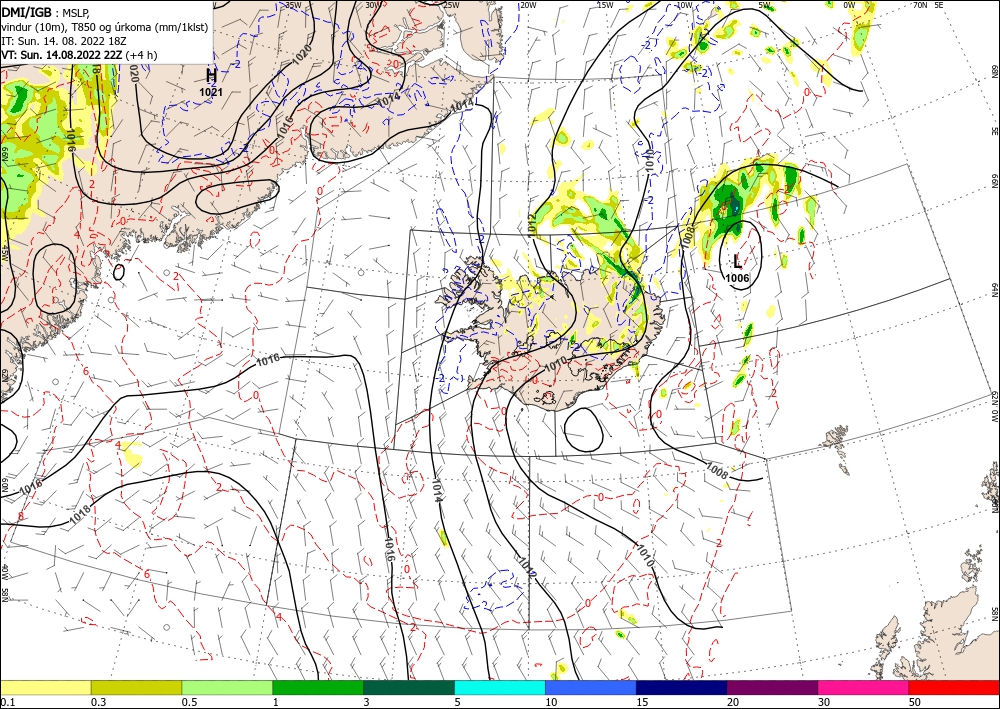
Task: Click the '30W' longitude label
Action: tap(372, 5)
